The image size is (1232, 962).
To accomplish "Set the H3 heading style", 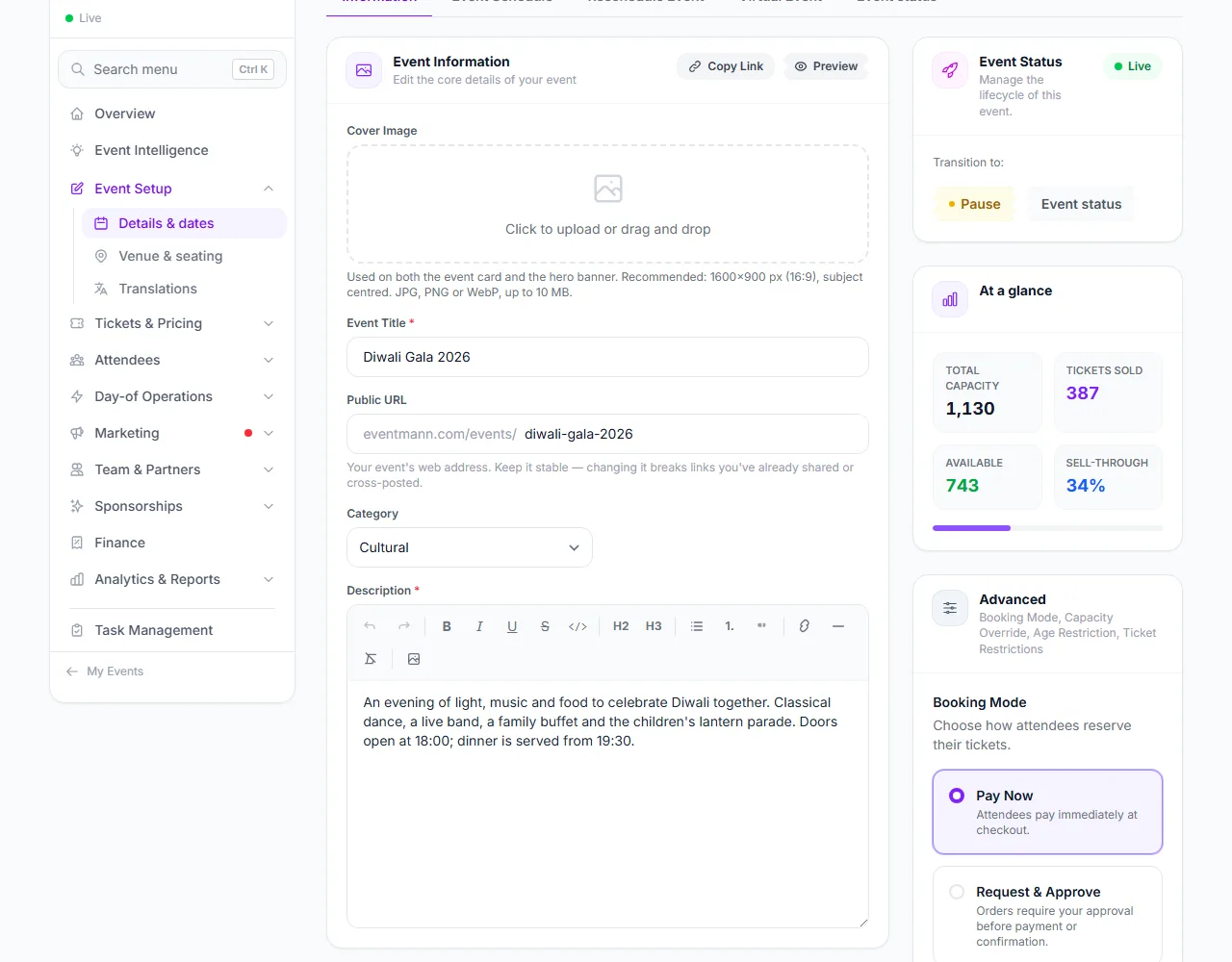I will pos(654,626).
